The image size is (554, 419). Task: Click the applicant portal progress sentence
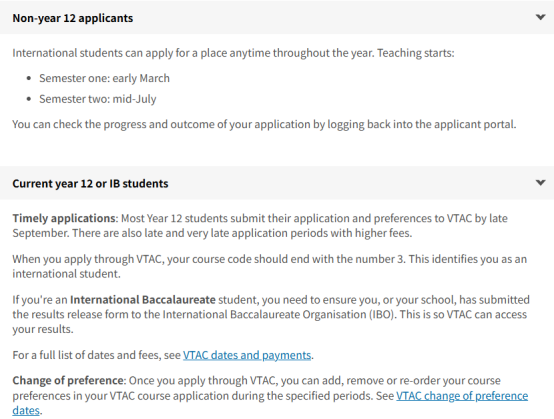pos(264,124)
